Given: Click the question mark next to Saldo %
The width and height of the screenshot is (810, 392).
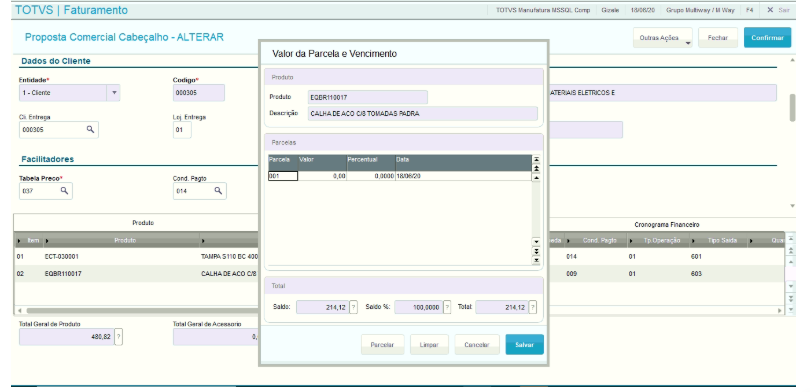Looking at the screenshot, I should click(x=447, y=307).
